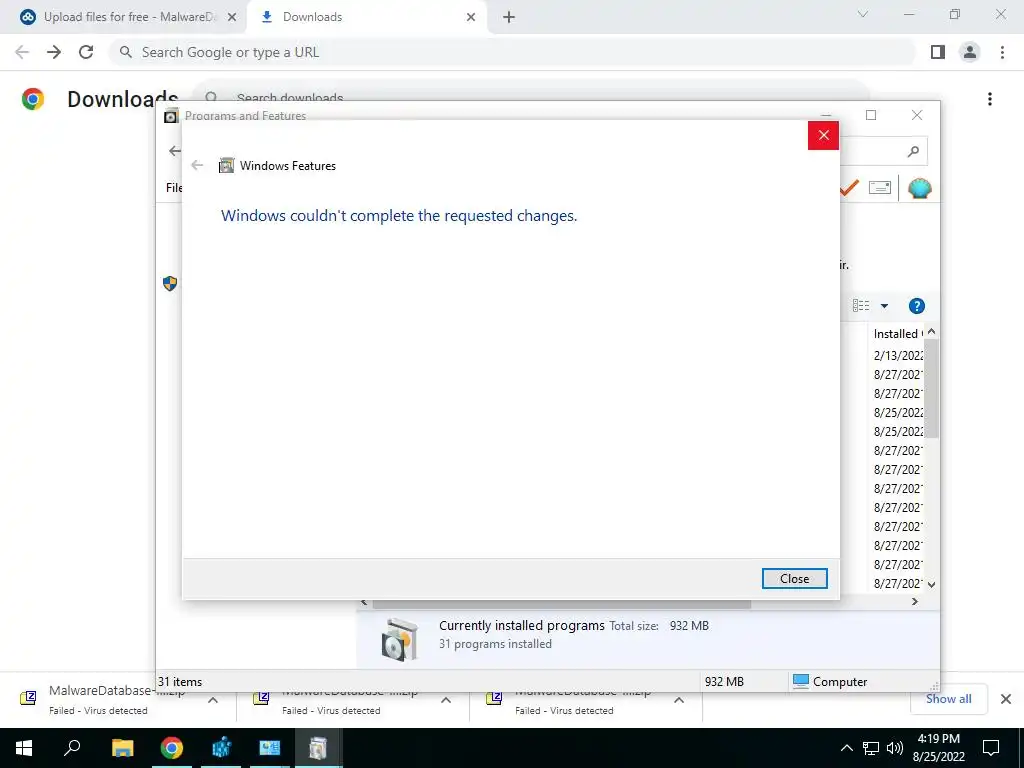
Task: Close the Upload files for free tab
Action: 232,17
